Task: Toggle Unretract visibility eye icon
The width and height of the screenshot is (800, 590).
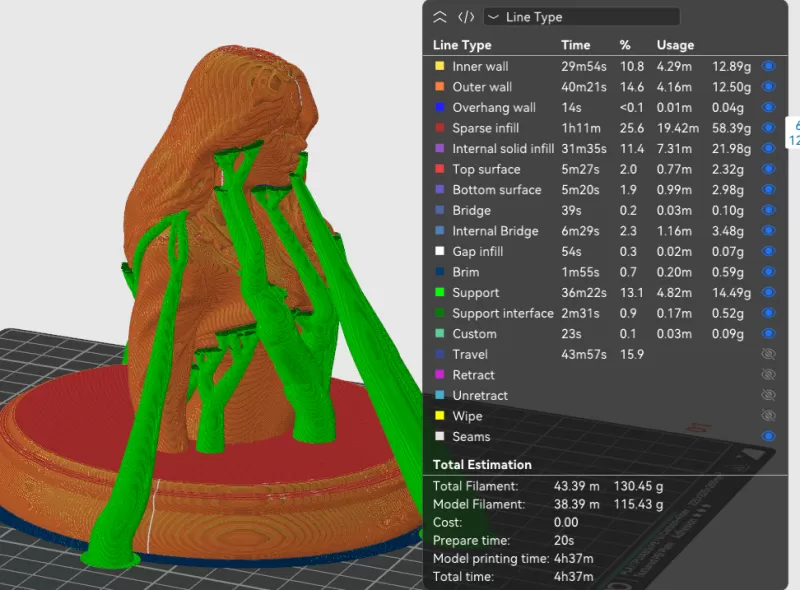Action: (x=768, y=395)
